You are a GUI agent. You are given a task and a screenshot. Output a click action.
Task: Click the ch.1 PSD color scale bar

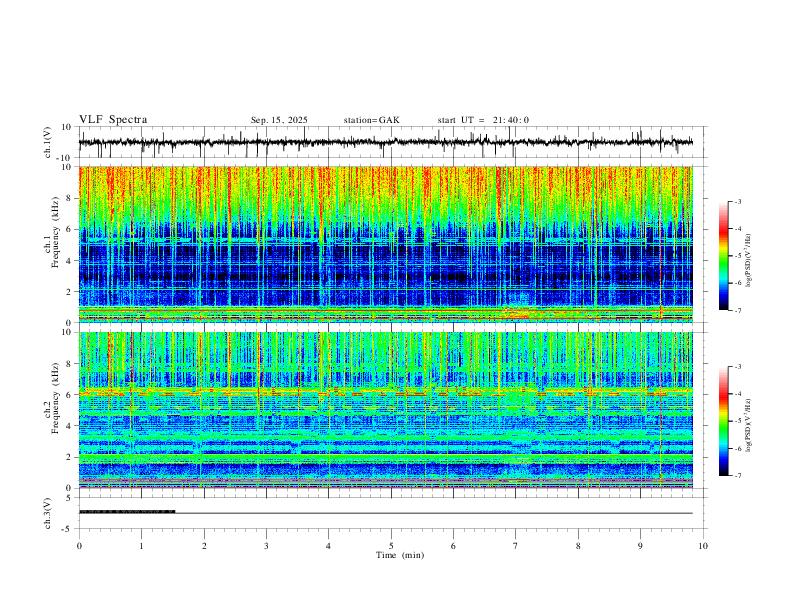pos(724,256)
